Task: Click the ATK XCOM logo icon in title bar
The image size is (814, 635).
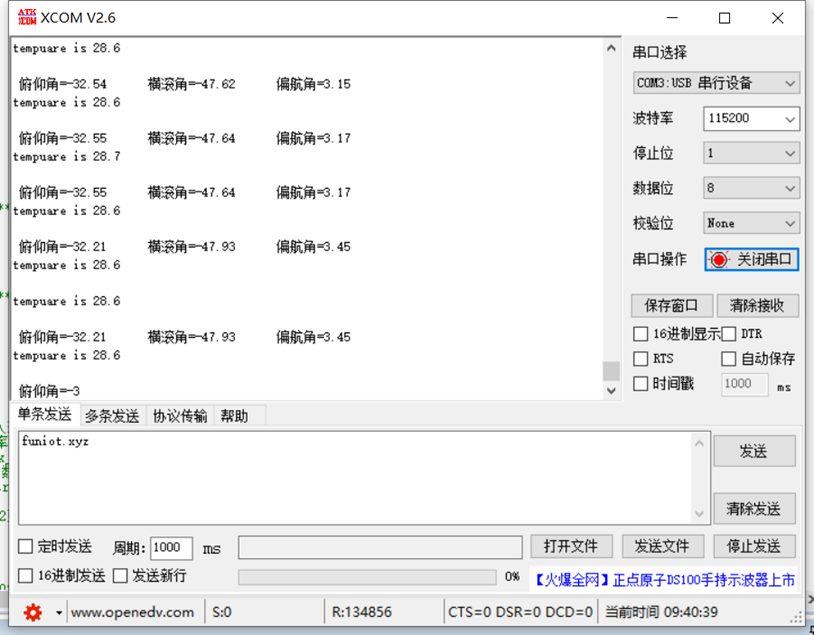Action: point(27,17)
